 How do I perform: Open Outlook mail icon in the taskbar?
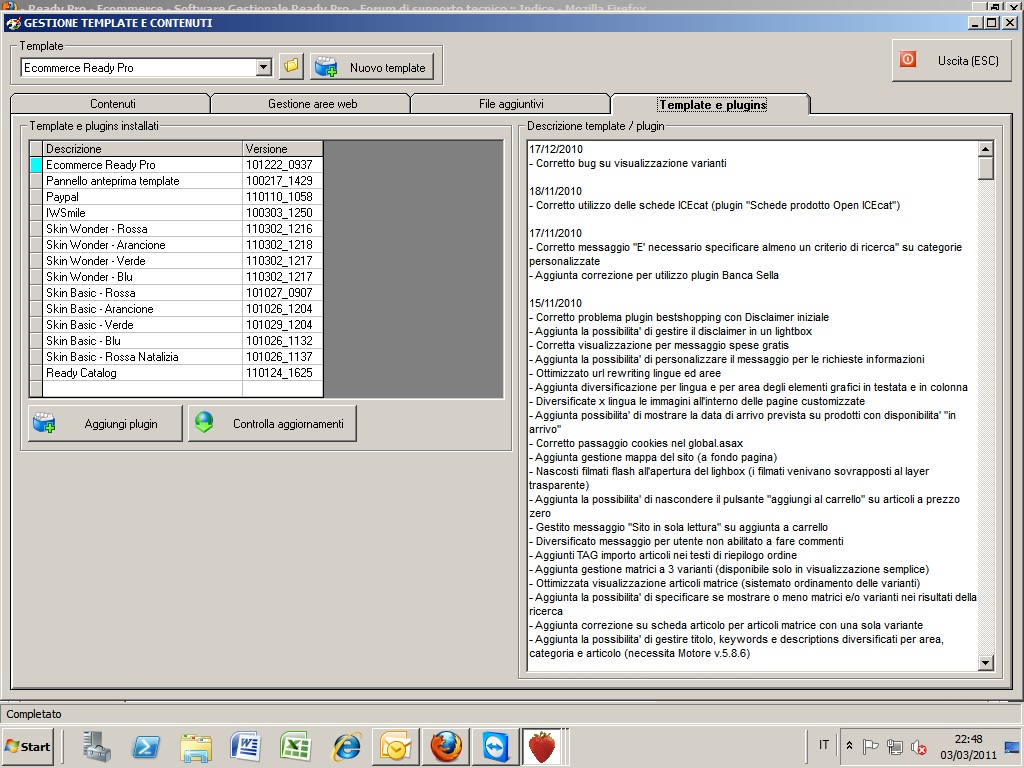coord(396,746)
